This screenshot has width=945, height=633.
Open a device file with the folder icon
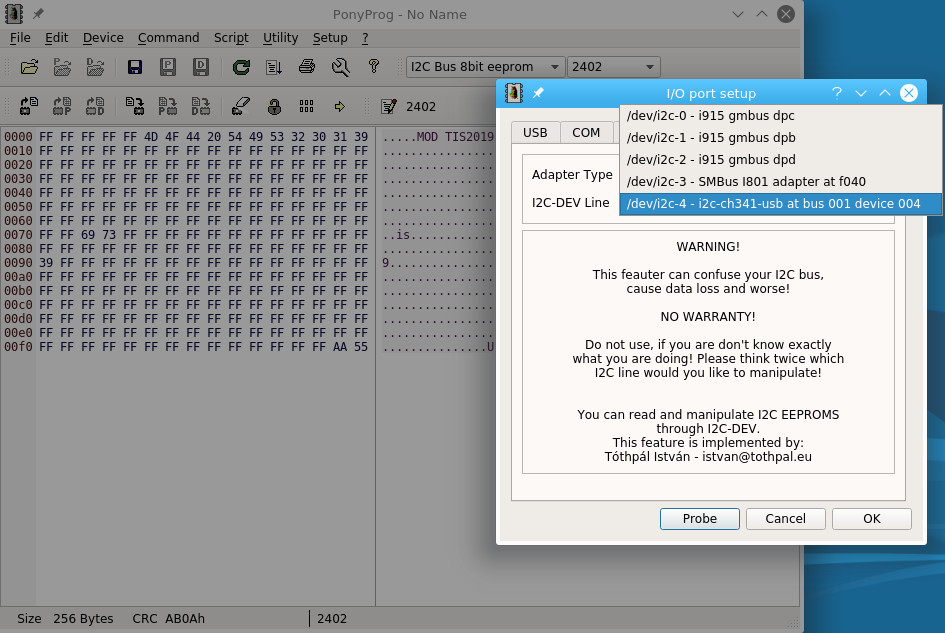point(30,66)
